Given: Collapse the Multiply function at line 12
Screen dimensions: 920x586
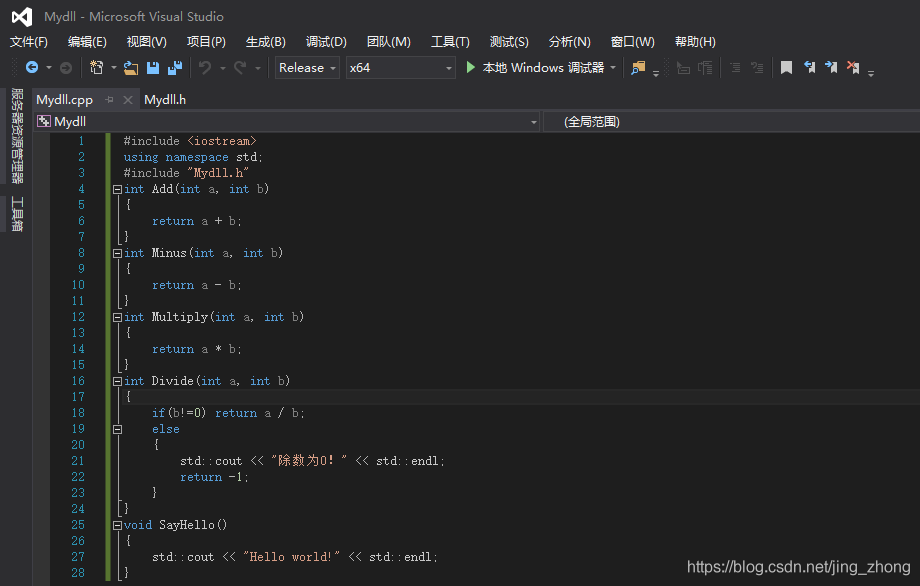Looking at the screenshot, I should point(117,317).
